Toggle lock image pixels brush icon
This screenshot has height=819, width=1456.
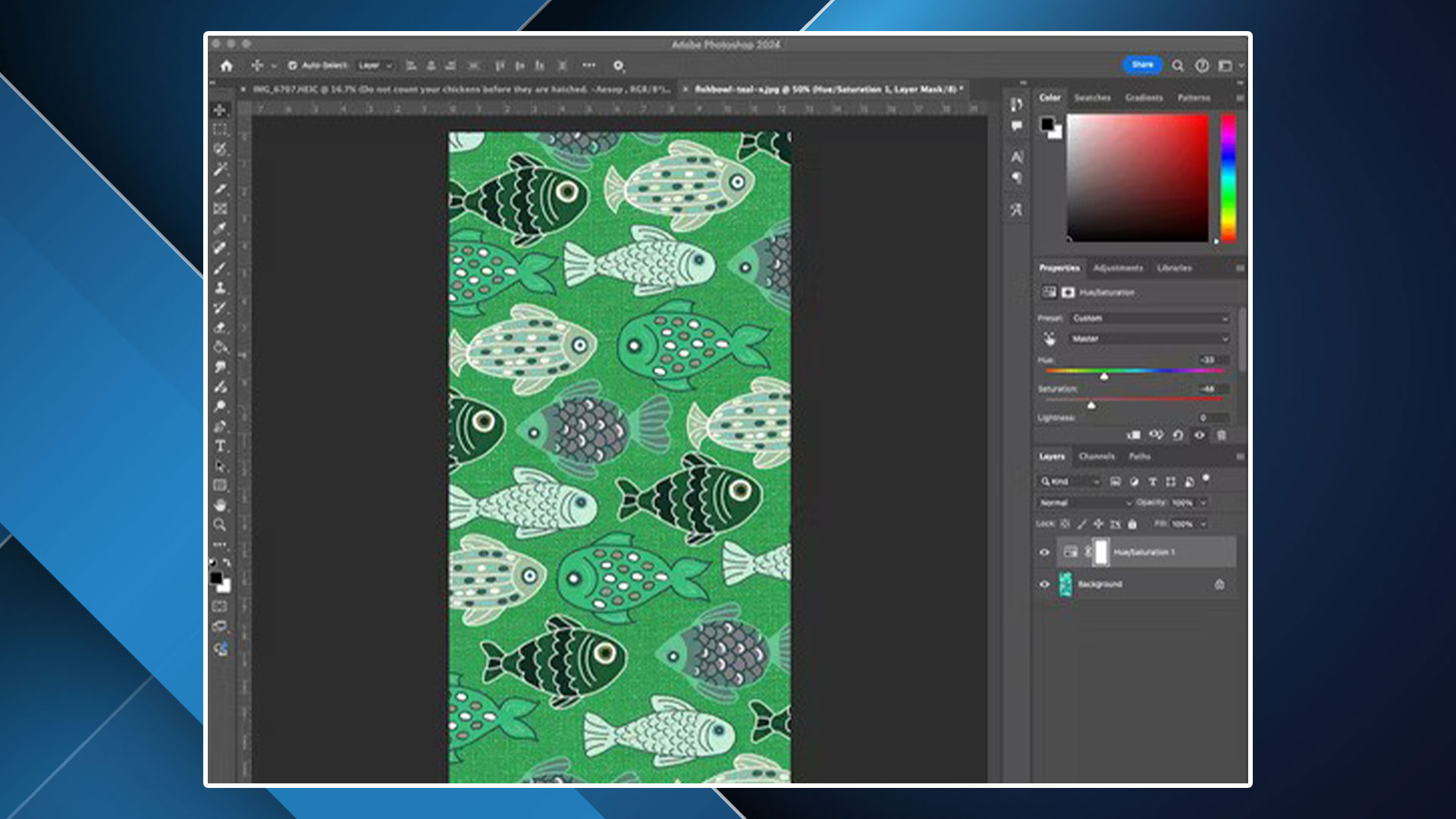pos(1081,524)
